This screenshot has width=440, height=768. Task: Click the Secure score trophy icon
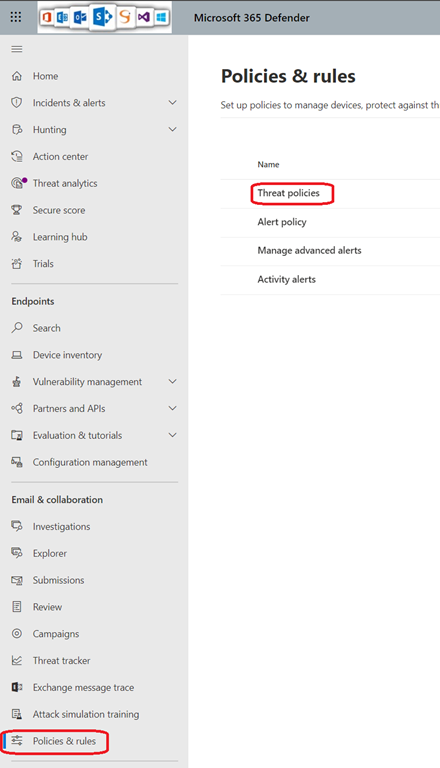(17, 210)
